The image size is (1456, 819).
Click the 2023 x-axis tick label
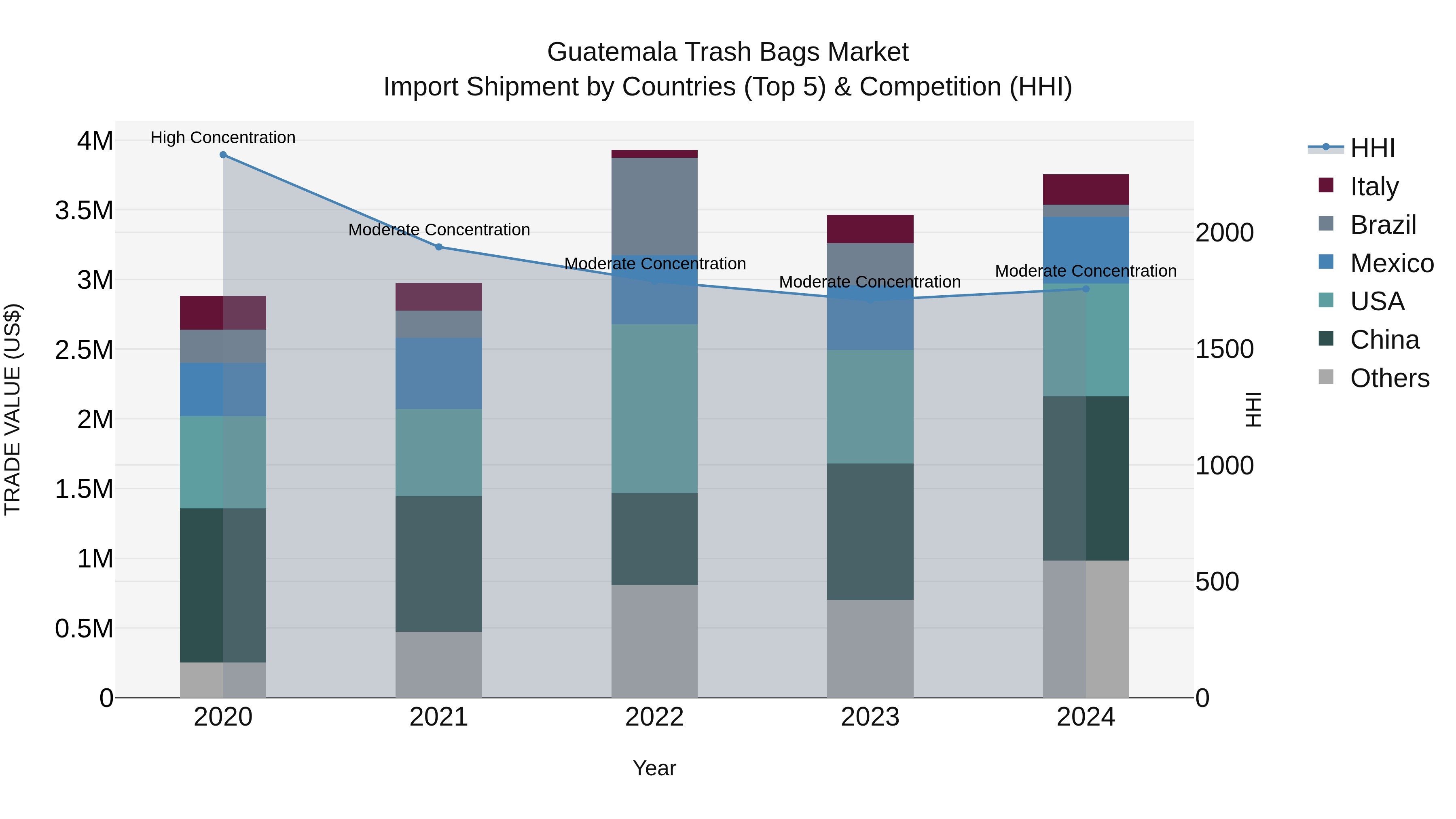[x=870, y=717]
